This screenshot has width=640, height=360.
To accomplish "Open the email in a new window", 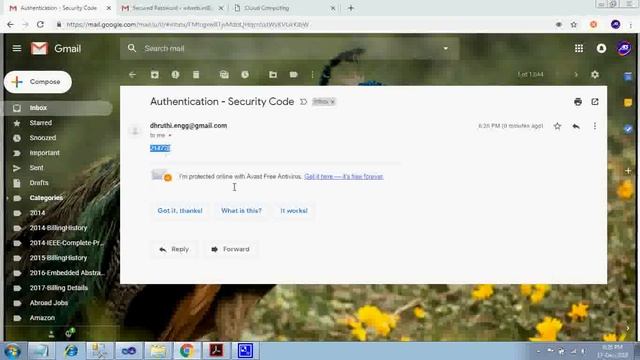I will (595, 102).
